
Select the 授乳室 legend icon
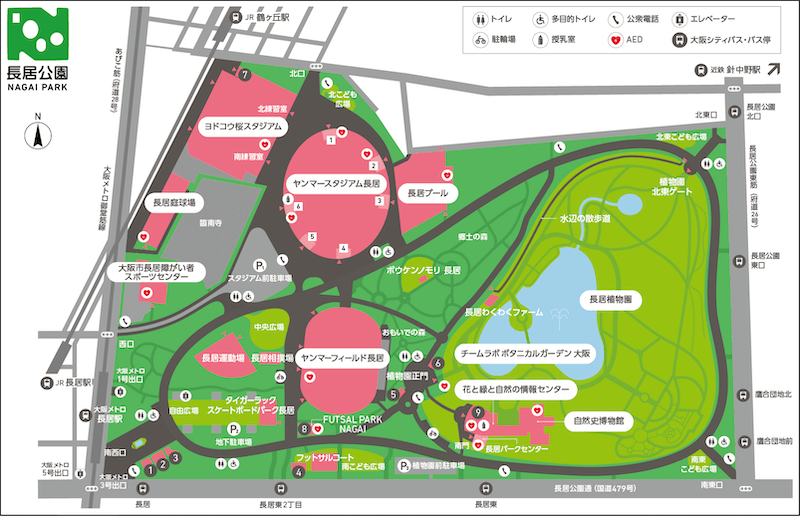click(540, 40)
